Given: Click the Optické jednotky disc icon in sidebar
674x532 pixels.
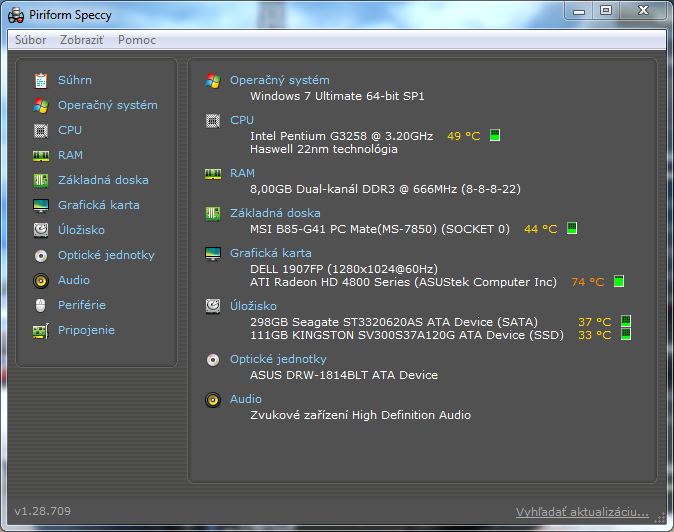Looking at the screenshot, I should (x=41, y=255).
